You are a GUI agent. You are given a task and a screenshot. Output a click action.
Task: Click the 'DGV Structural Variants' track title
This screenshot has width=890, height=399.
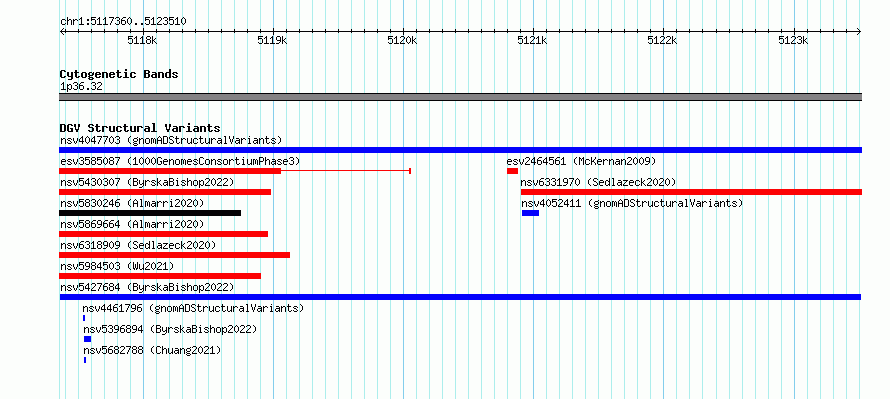click(x=140, y=128)
